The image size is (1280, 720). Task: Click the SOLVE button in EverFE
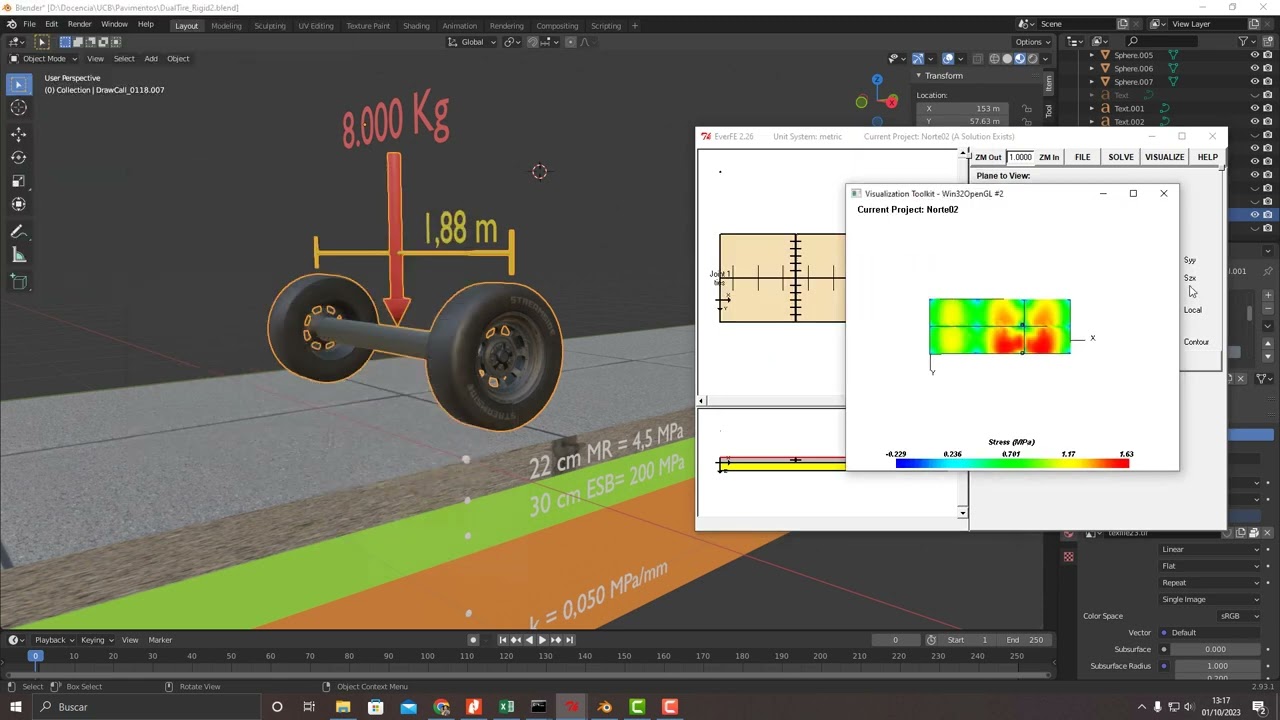tap(1121, 157)
